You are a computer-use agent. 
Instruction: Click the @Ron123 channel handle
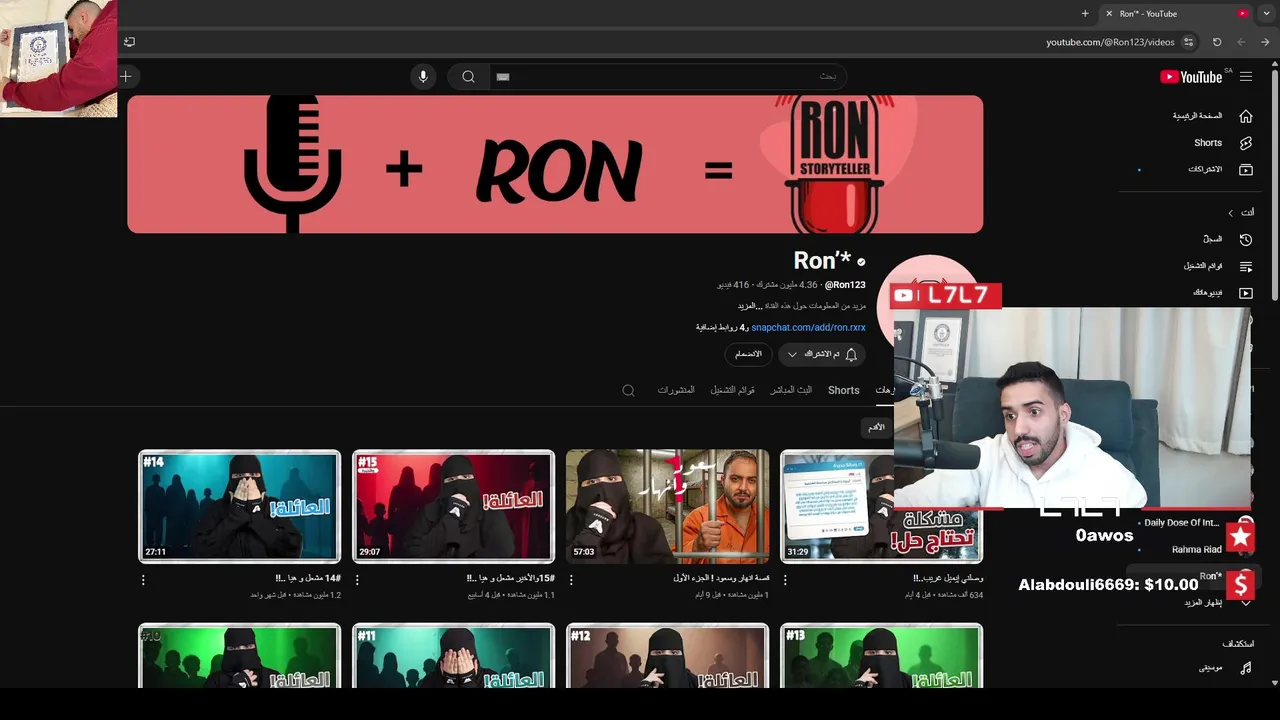(845, 285)
